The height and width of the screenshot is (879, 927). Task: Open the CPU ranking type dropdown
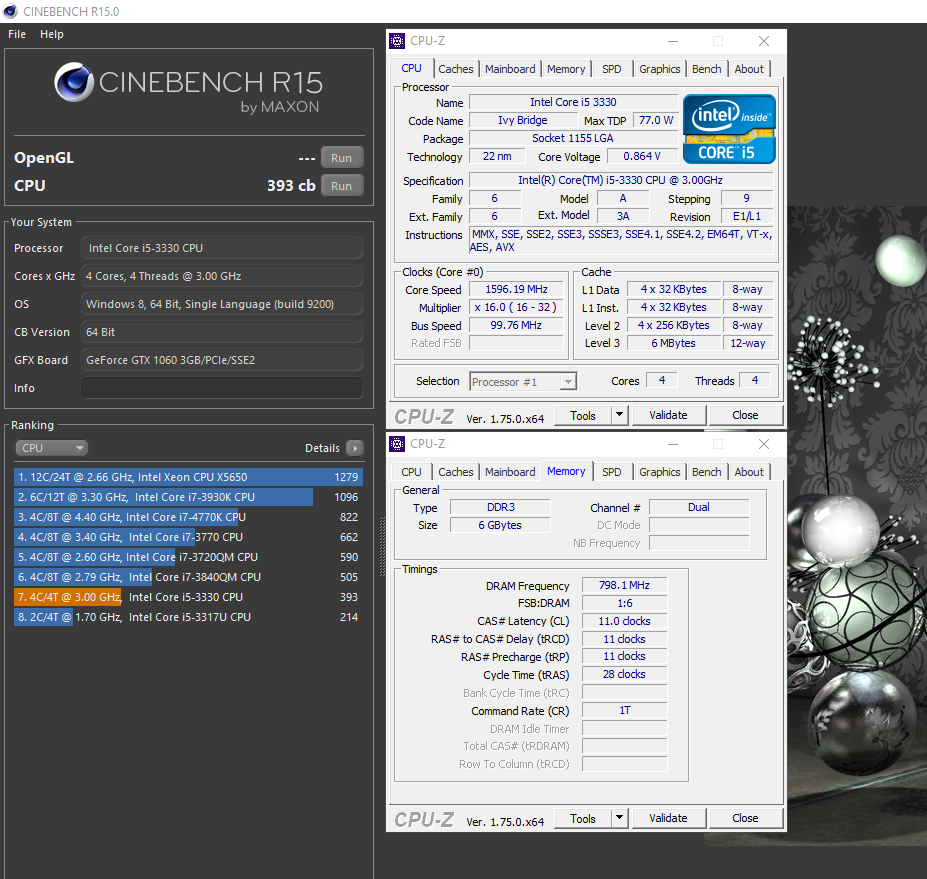[51, 448]
